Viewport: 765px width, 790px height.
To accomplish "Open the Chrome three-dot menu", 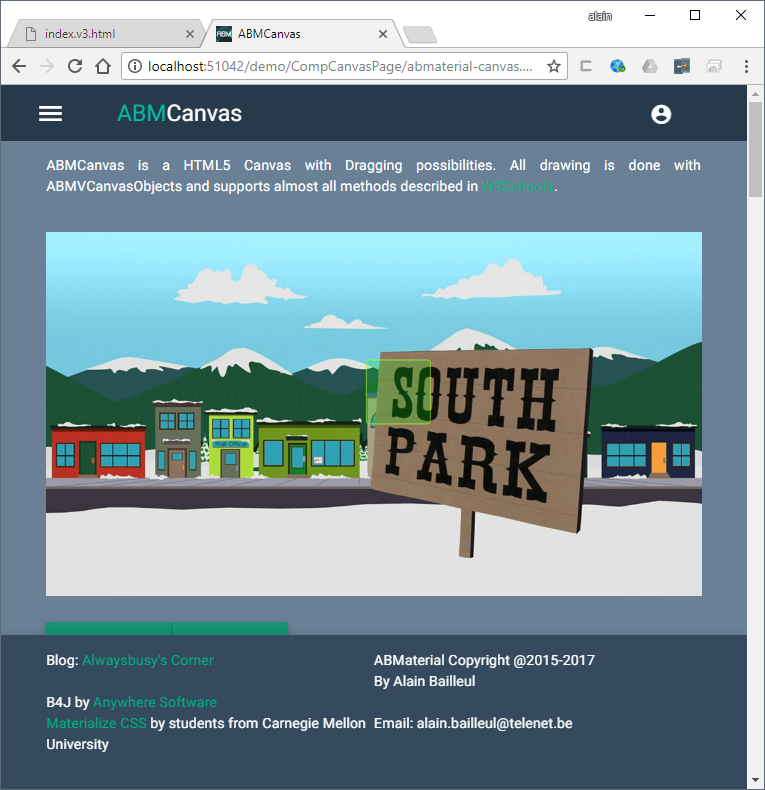I will tap(746, 66).
